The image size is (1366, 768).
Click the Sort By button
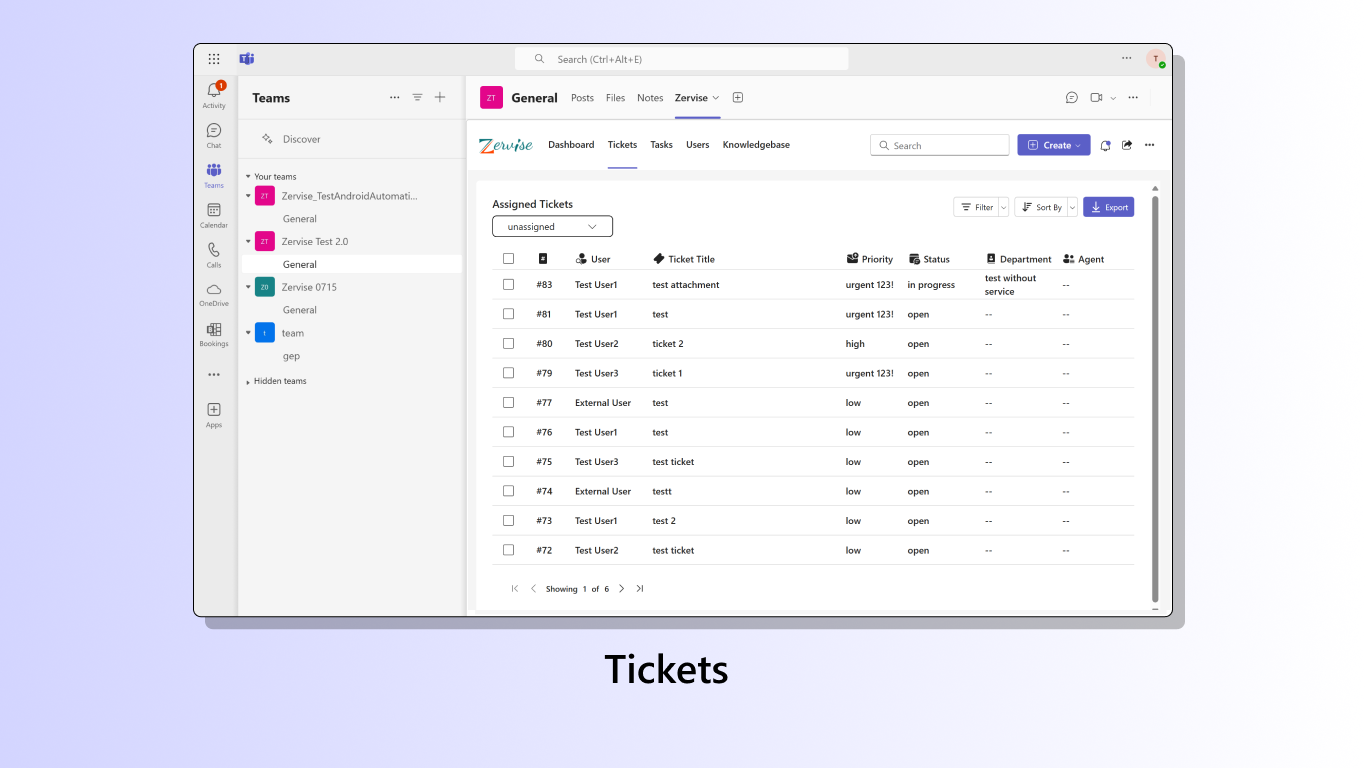click(1041, 207)
